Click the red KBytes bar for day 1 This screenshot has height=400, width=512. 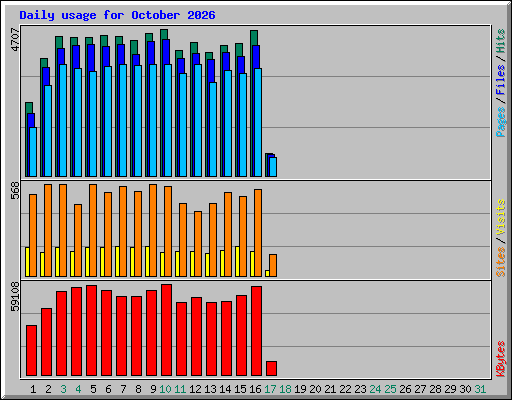31,351
